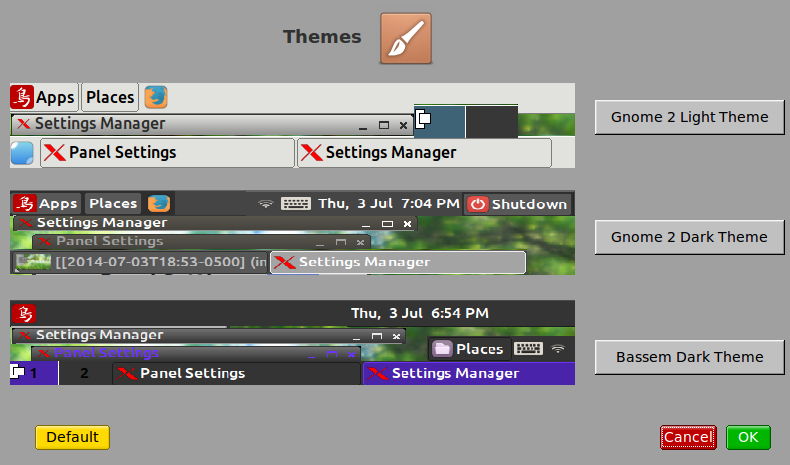The width and height of the screenshot is (790, 465).
Task: Click the Places folder icon in Bassem preview
Action: click(x=443, y=349)
